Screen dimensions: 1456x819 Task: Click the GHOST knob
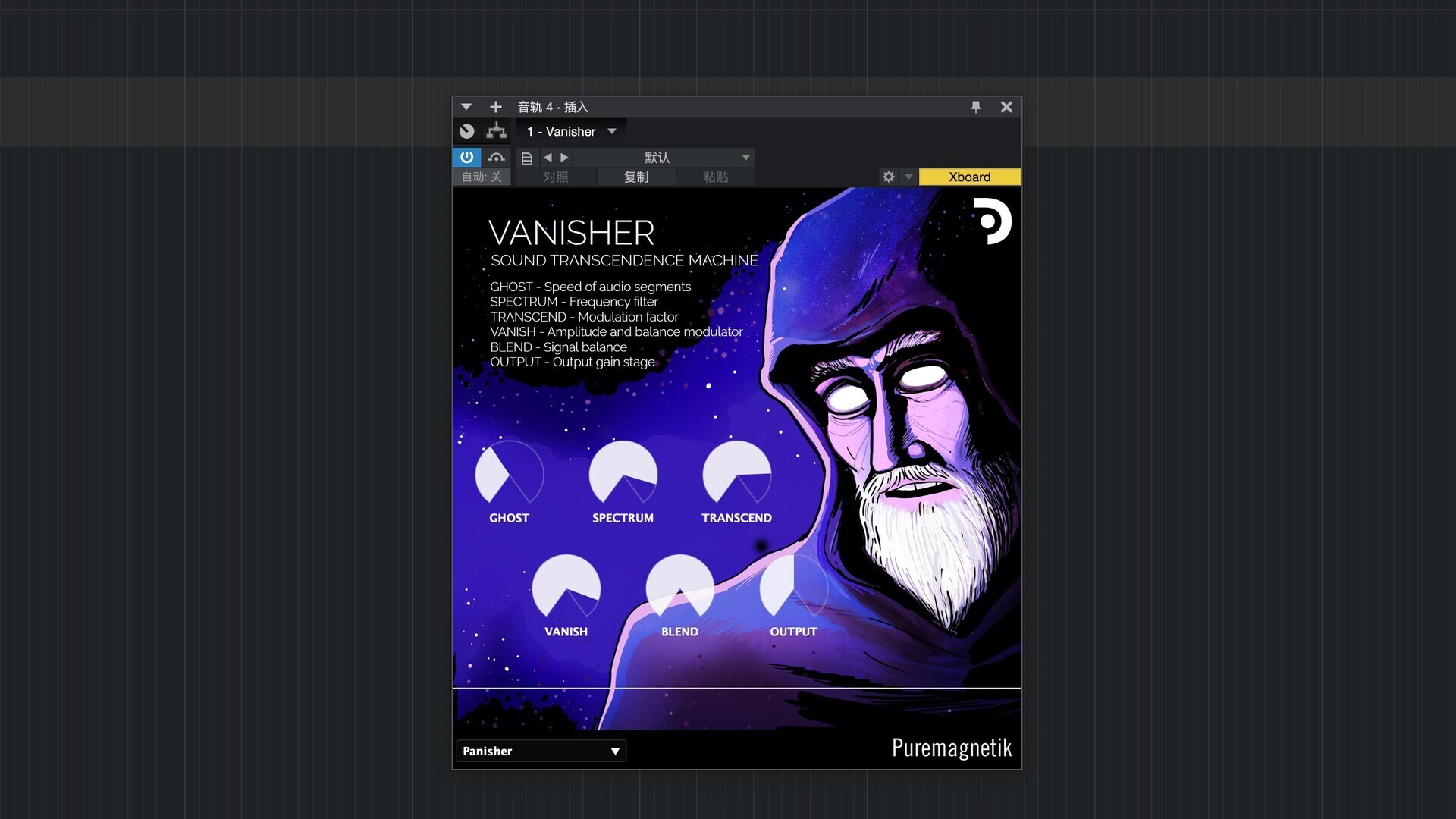point(509,474)
